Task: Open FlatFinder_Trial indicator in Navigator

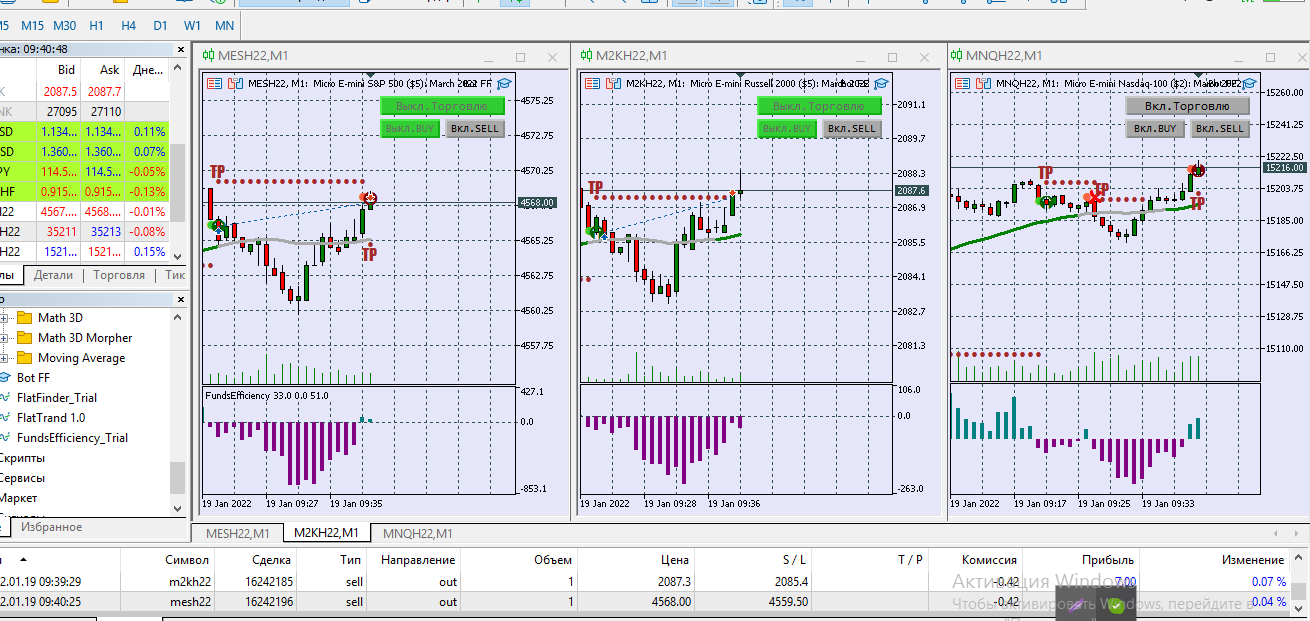Action: click(57, 398)
